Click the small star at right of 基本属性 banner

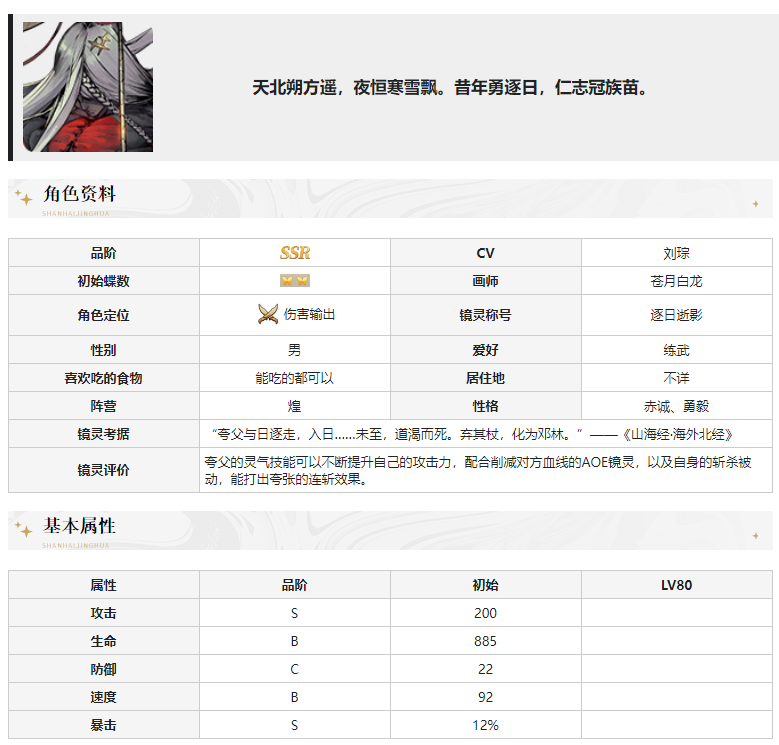point(755,536)
